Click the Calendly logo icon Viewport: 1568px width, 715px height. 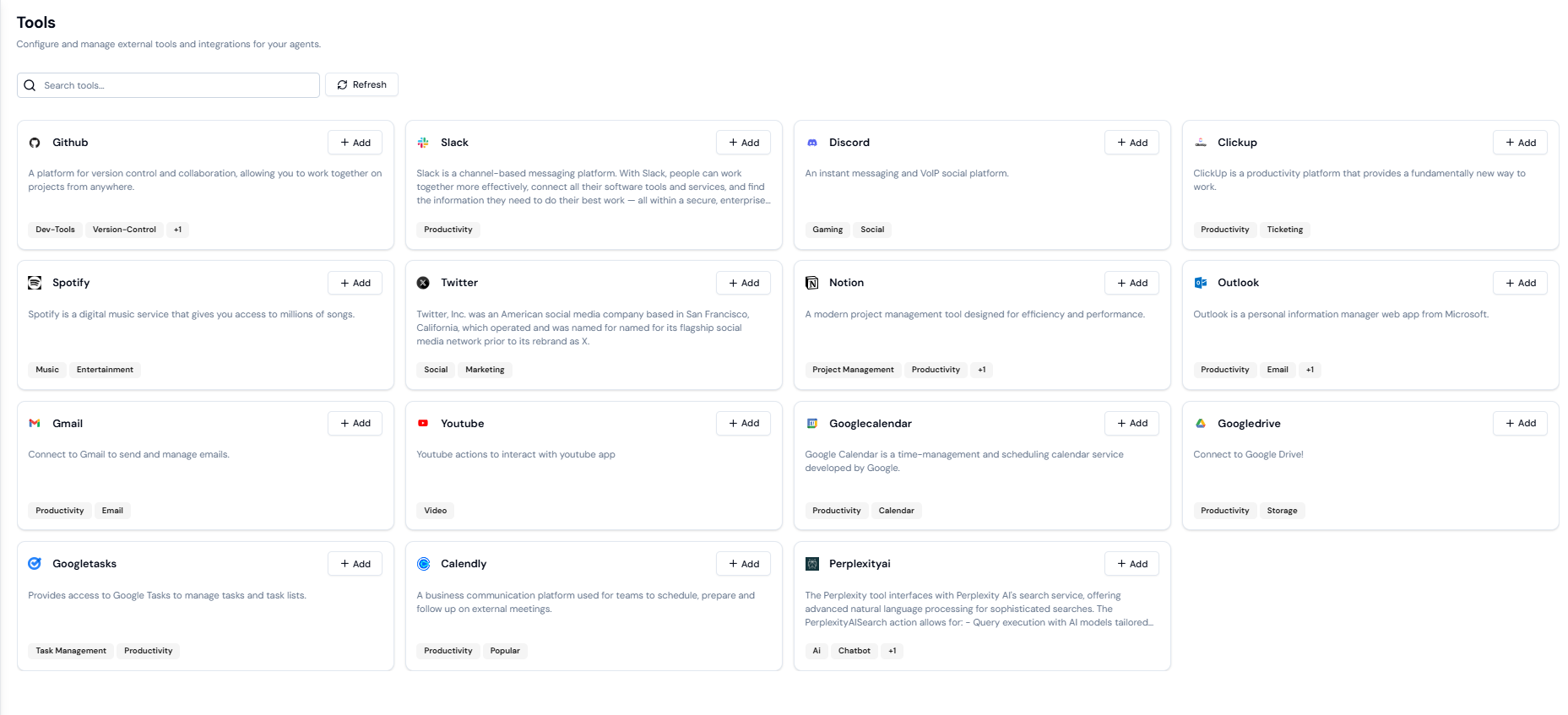point(423,564)
